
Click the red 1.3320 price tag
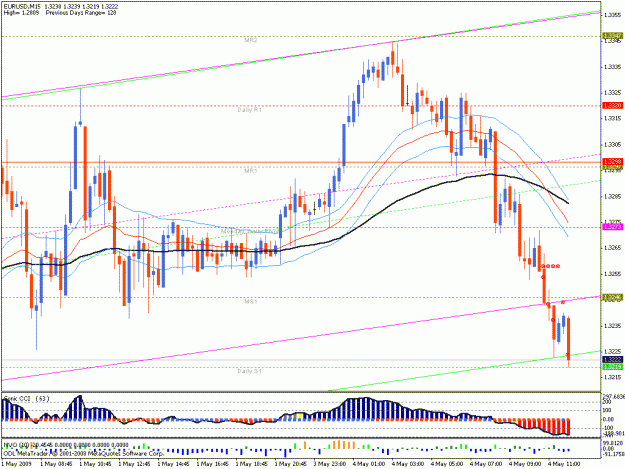(613, 106)
